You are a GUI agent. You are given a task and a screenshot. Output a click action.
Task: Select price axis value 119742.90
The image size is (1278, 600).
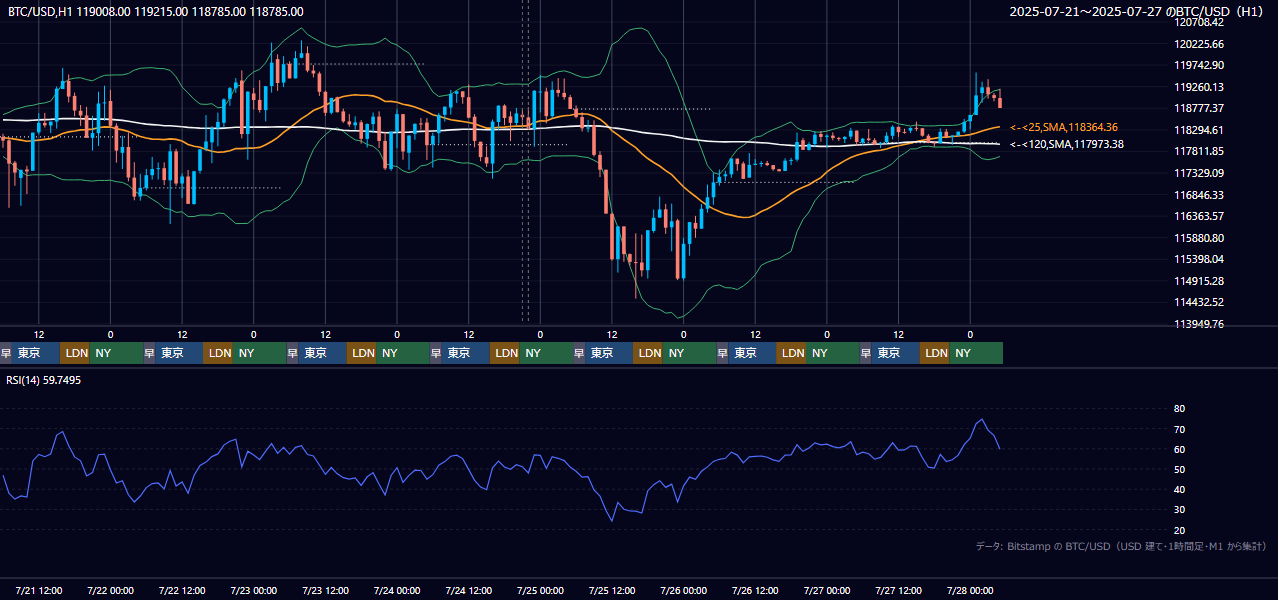coord(1201,65)
